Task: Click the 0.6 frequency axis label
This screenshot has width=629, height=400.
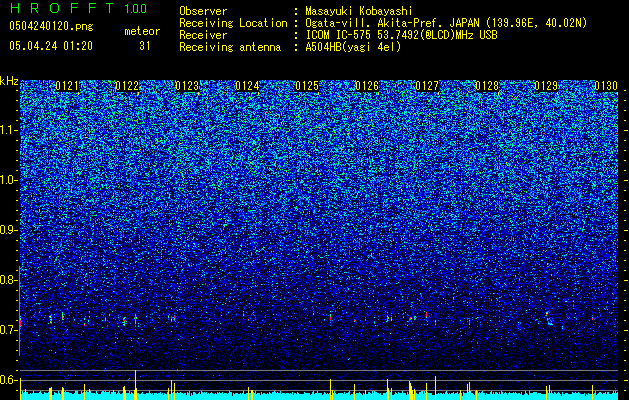Action: [7, 380]
